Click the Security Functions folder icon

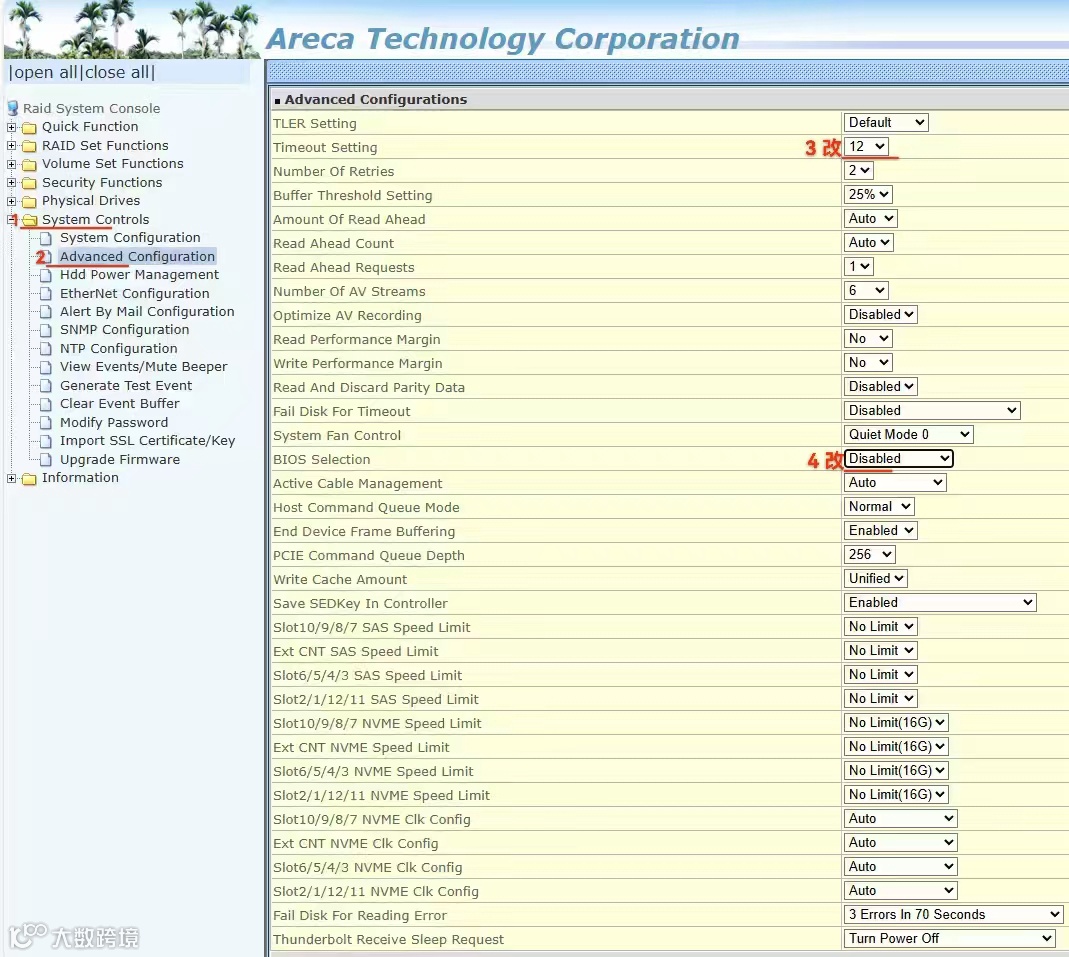29,183
